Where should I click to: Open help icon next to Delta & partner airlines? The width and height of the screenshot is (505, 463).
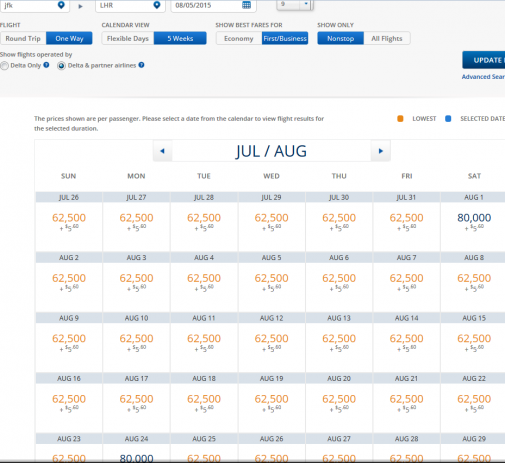tap(141, 65)
